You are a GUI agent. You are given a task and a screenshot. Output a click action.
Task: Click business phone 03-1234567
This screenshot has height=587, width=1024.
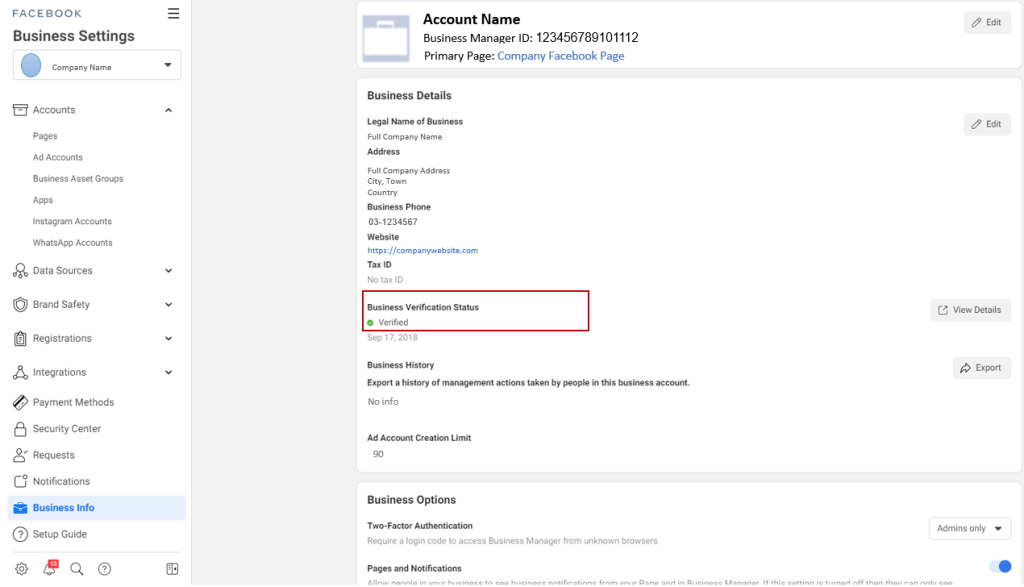[392, 222]
